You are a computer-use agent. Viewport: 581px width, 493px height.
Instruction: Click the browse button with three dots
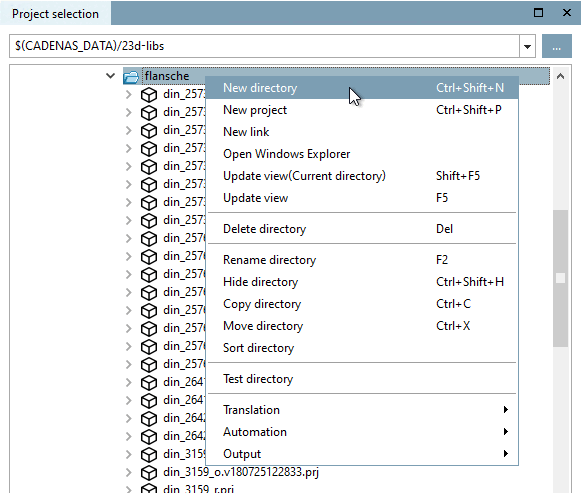[557, 46]
